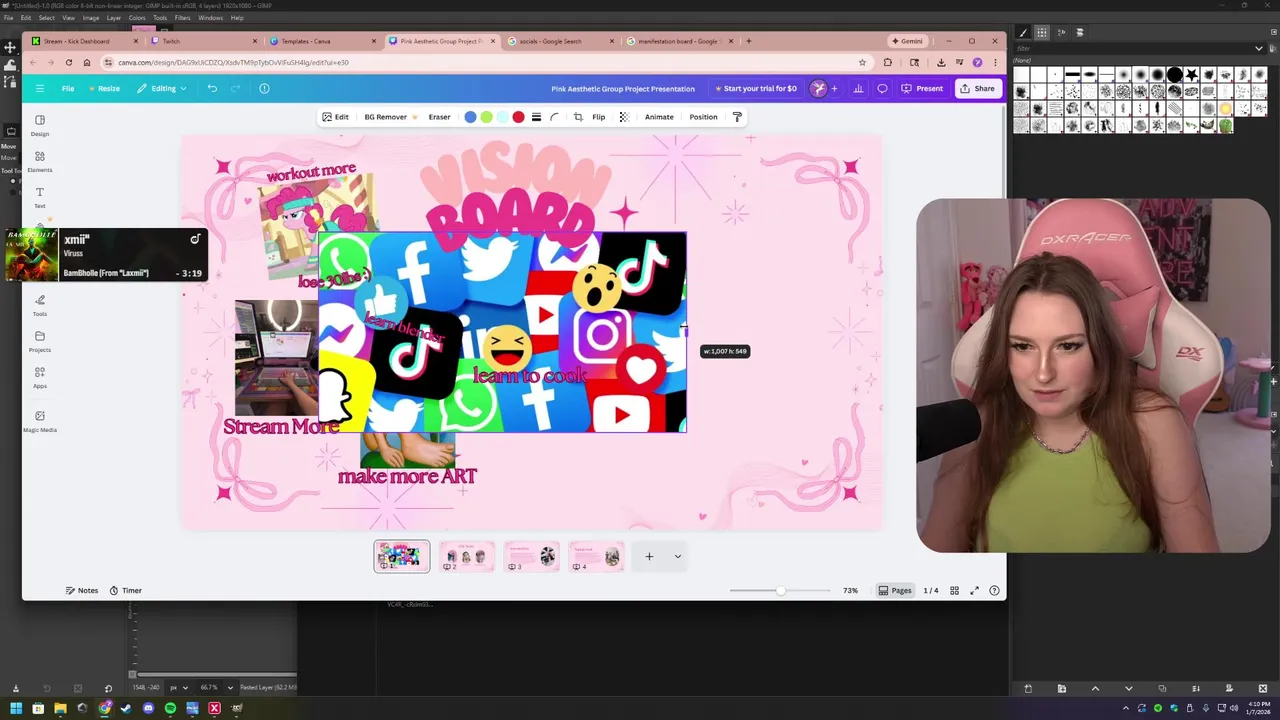
Task: Select the blue color swatch
Action: point(470,117)
